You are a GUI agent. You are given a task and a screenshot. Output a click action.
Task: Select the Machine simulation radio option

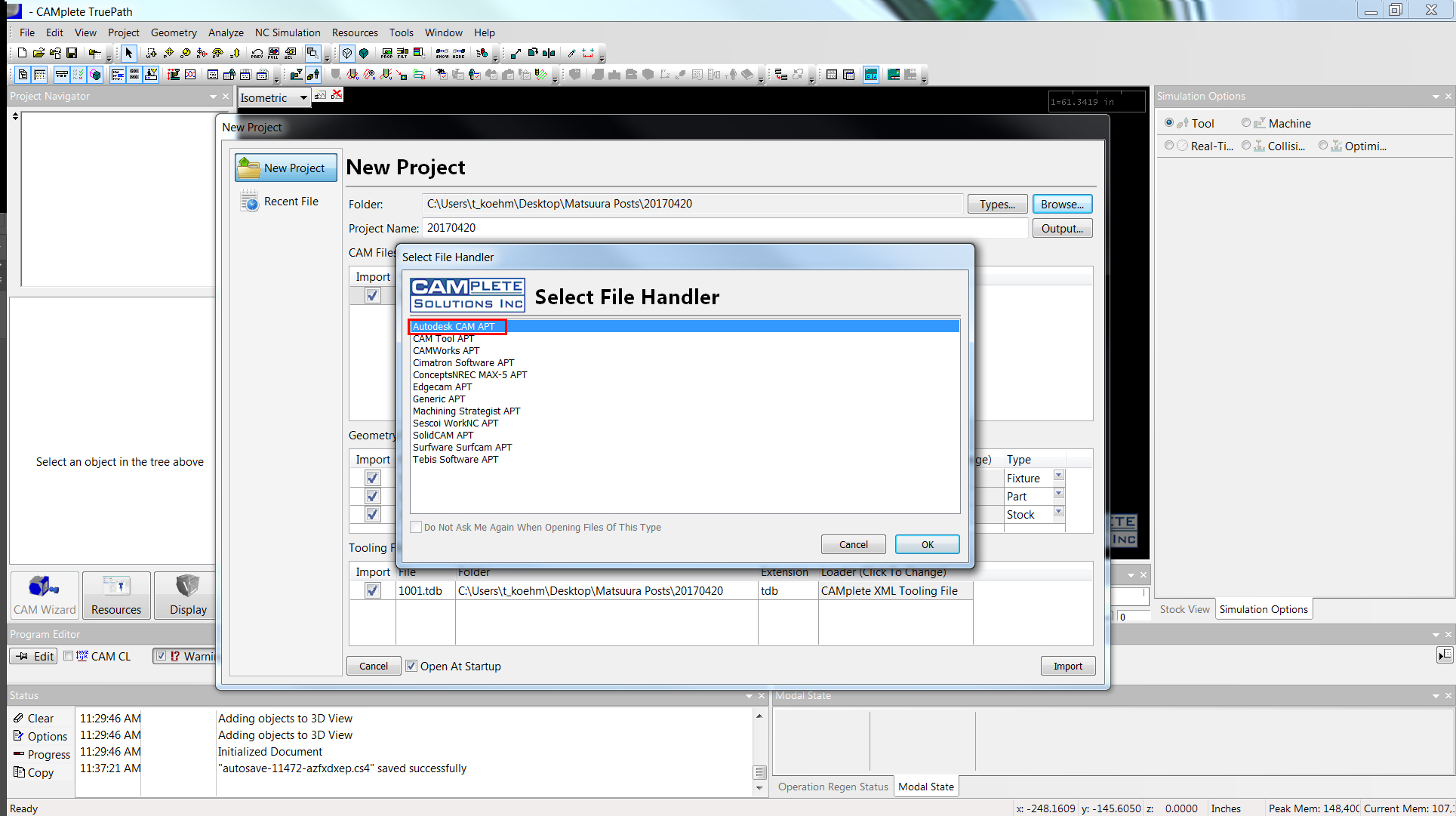pos(1246,123)
